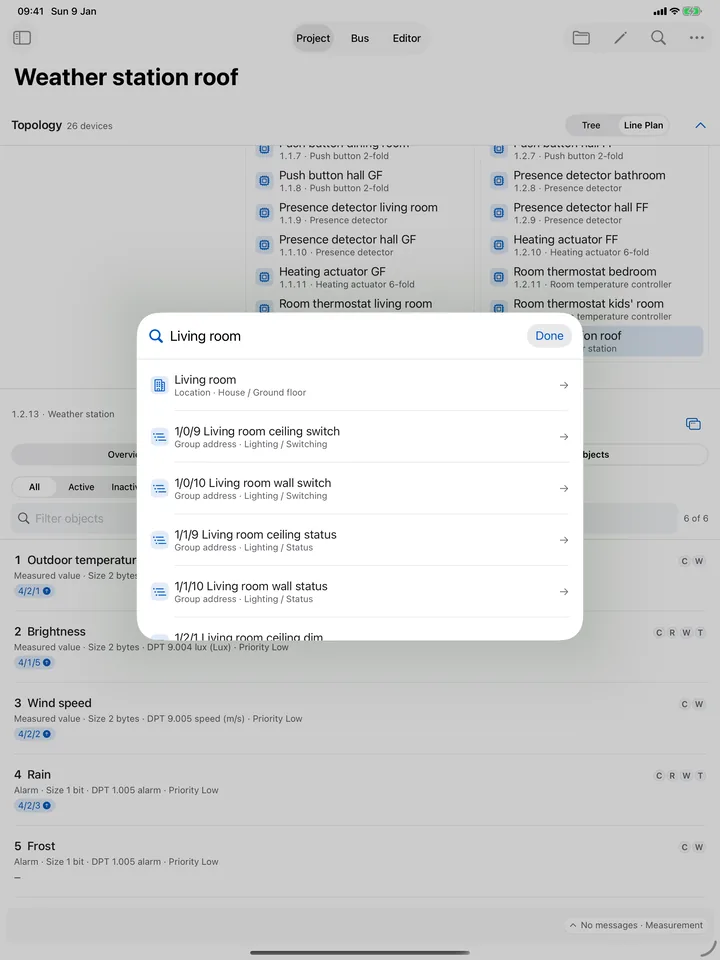The image size is (720, 960).
Task: Click device icon of Room thermostat bedroom
Action: click(498, 277)
